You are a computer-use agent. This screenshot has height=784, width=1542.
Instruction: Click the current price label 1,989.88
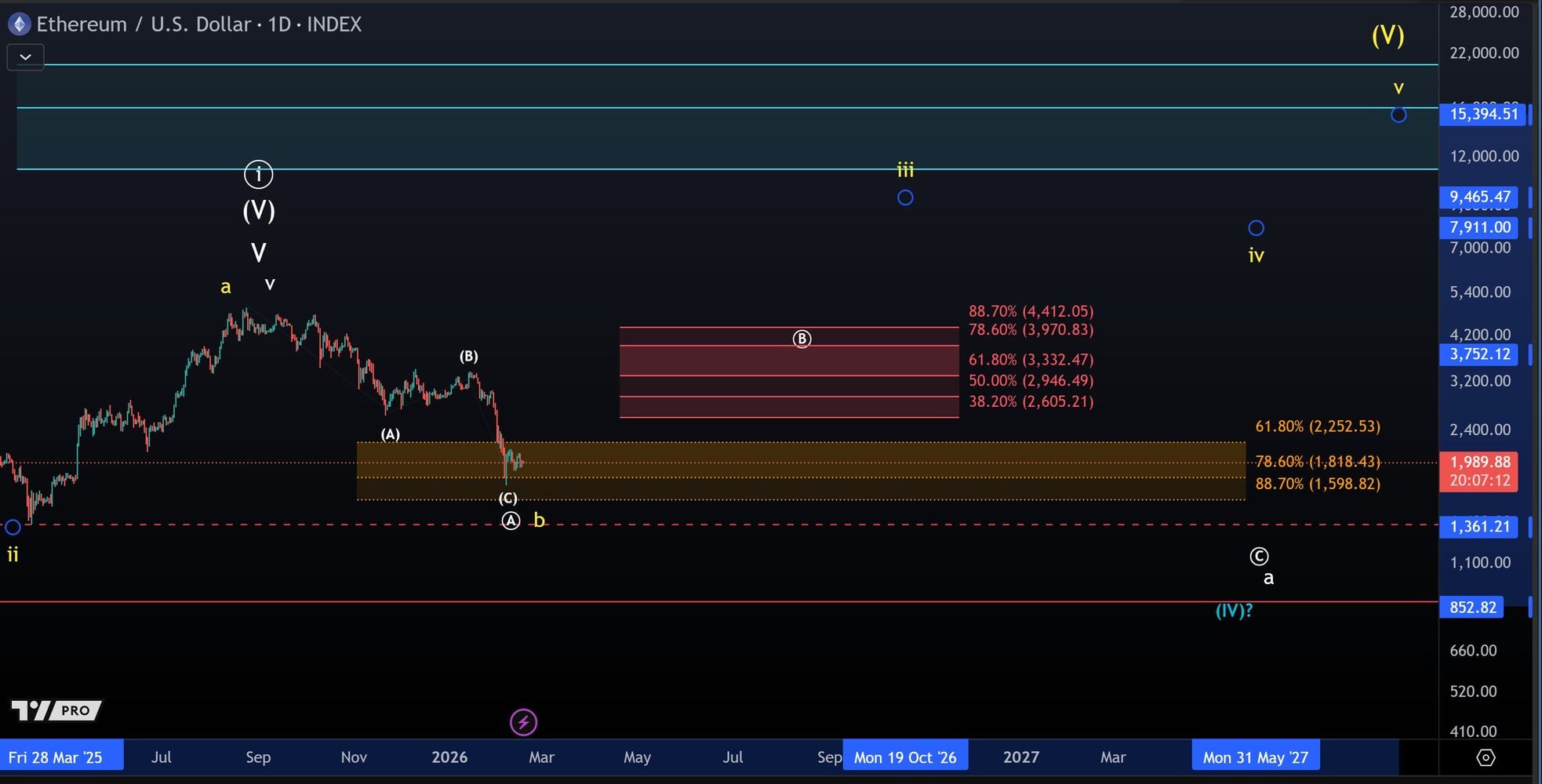click(1479, 463)
